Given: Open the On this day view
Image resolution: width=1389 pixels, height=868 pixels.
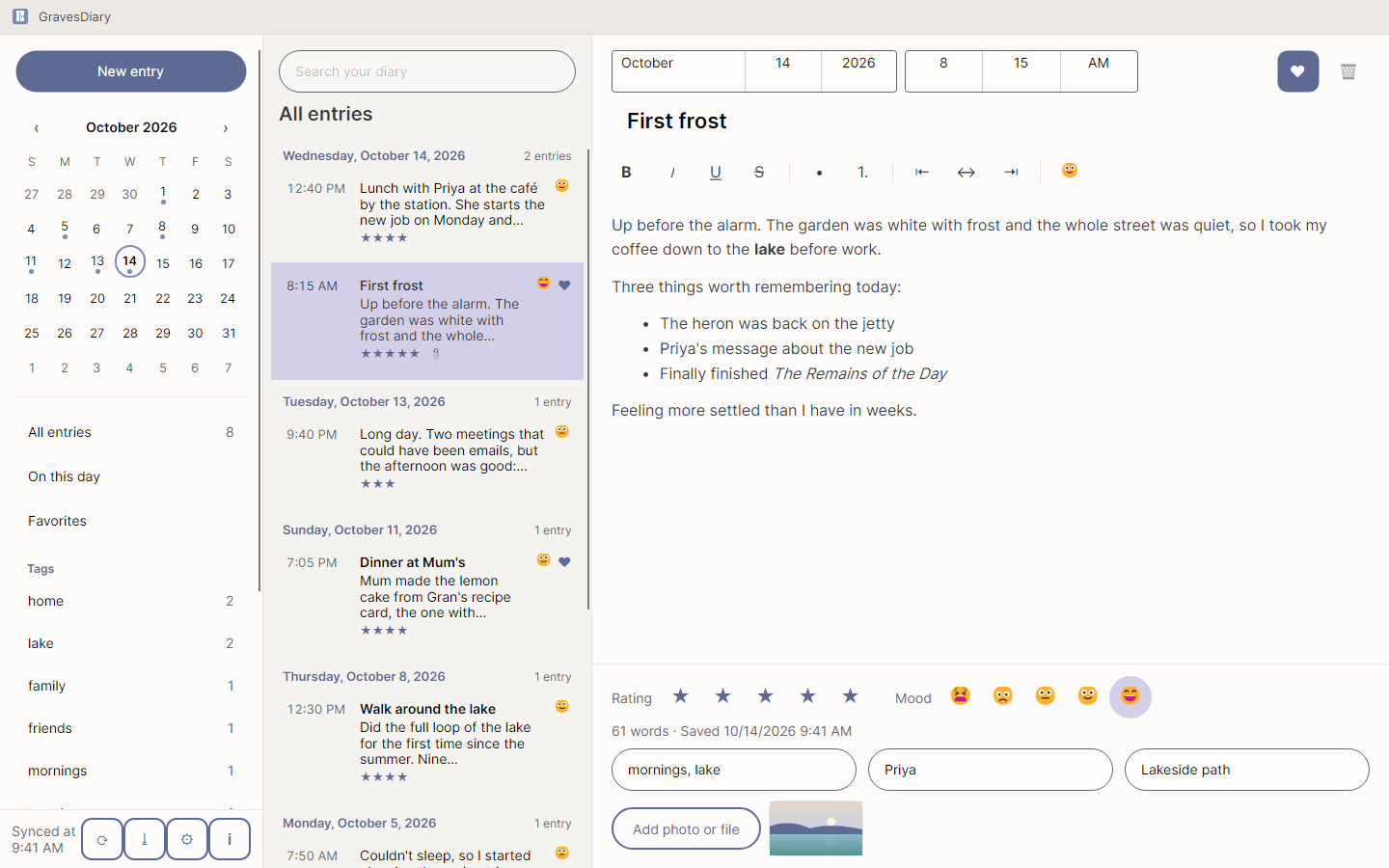Looking at the screenshot, I should pyautogui.click(x=131, y=476).
